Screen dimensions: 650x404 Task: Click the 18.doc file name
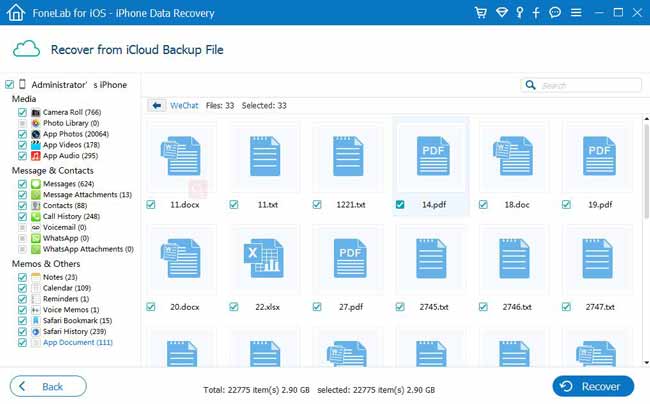tap(517, 205)
